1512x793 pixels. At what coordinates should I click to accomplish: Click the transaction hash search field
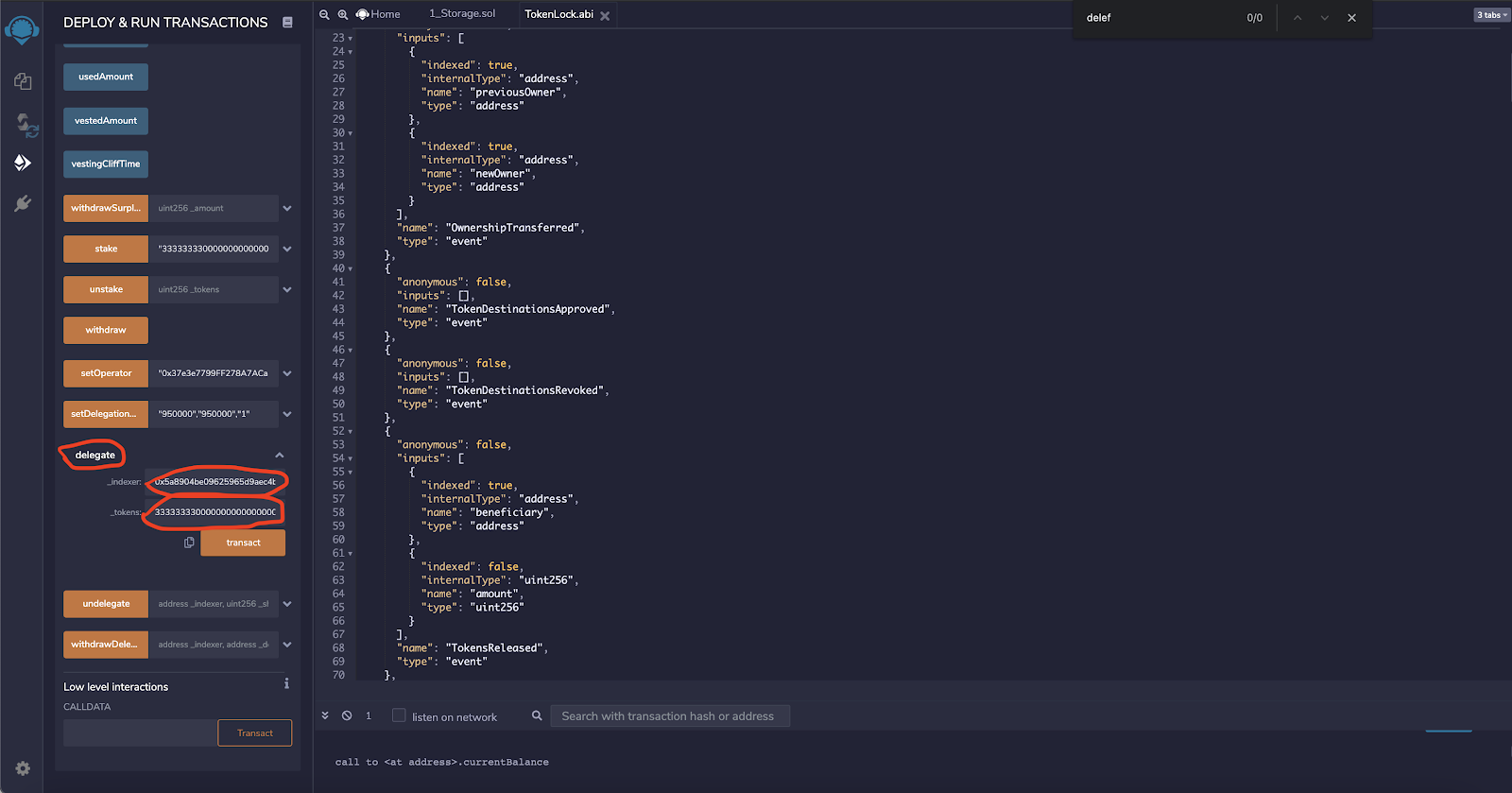coord(670,716)
